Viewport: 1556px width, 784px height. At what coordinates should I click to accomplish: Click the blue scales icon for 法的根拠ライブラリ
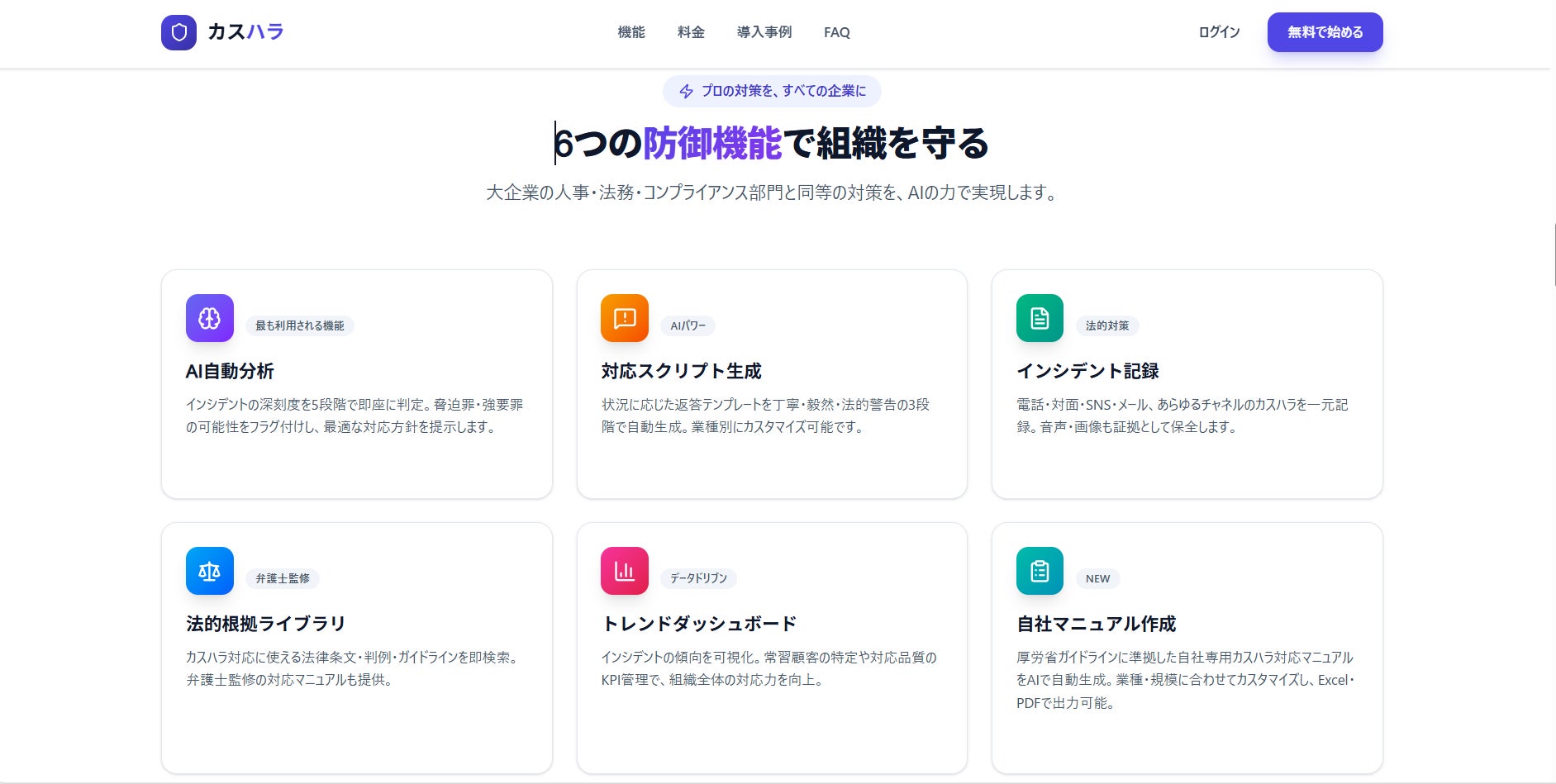210,571
